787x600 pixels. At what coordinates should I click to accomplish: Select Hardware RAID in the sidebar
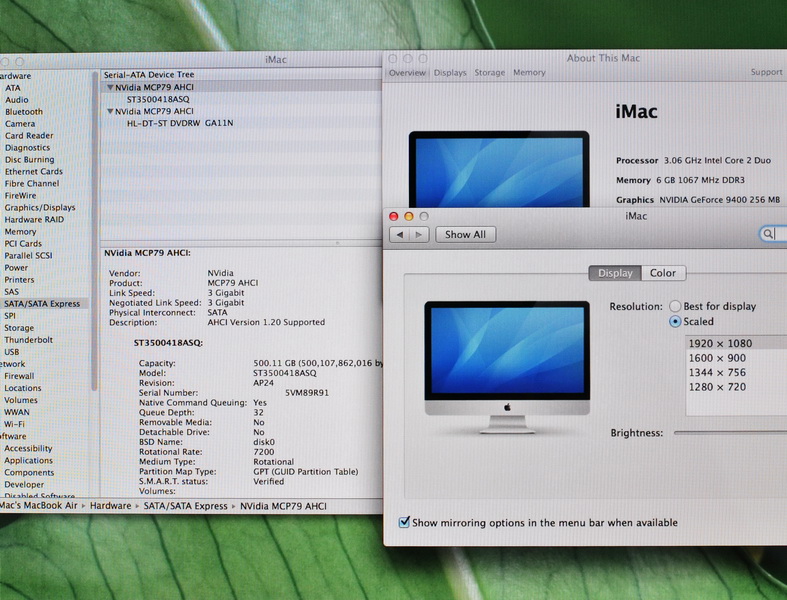coord(34,219)
